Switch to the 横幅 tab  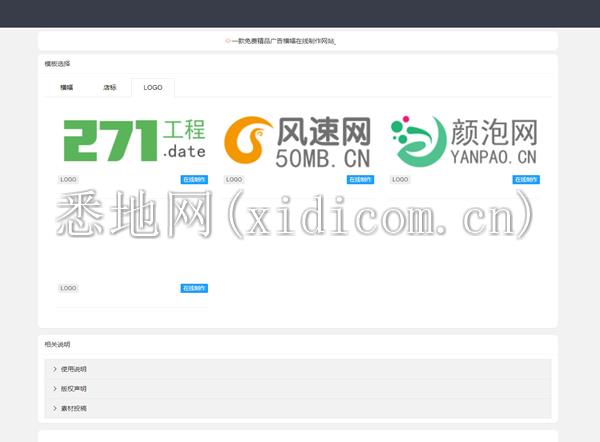coord(67,88)
